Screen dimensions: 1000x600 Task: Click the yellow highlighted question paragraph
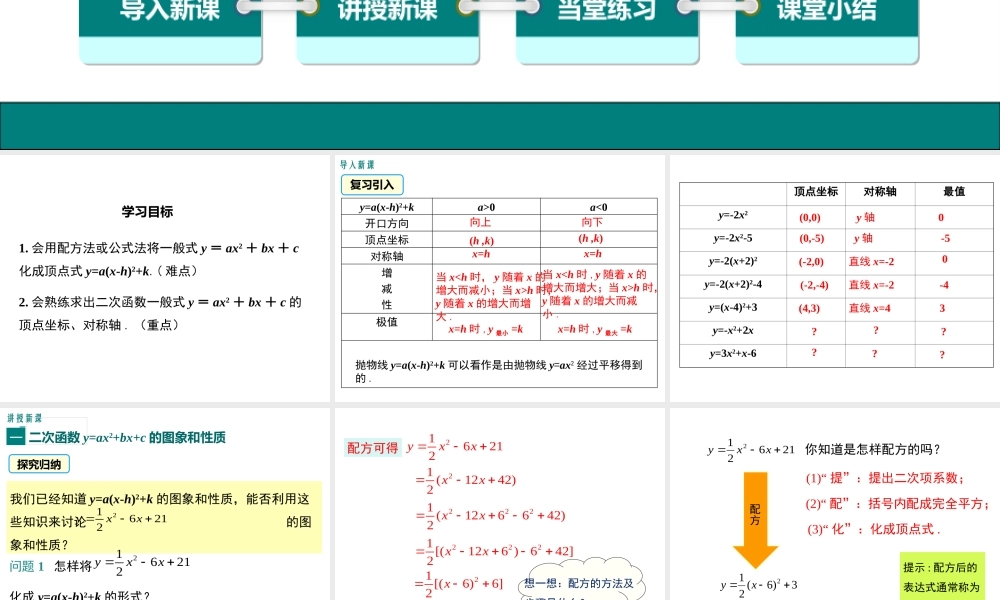point(164,518)
